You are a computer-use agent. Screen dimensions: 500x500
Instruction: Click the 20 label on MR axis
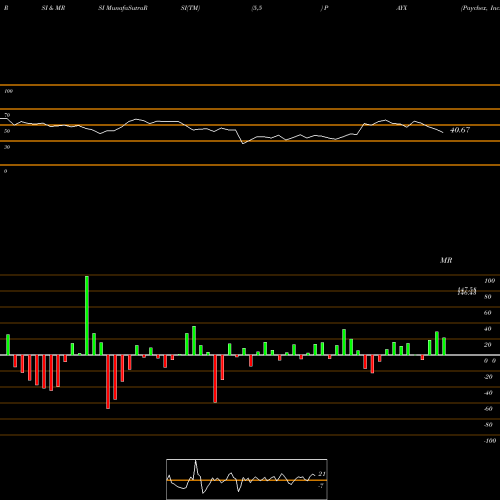coord(488,345)
